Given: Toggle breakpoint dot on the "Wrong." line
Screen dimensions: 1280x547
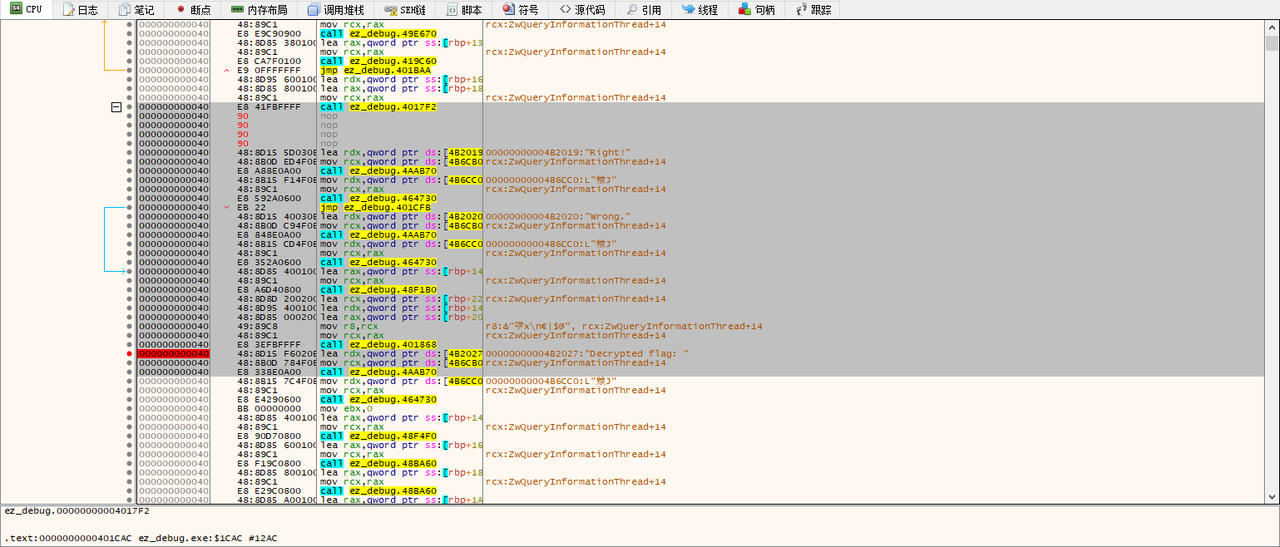Looking at the screenshot, I should point(129,216).
